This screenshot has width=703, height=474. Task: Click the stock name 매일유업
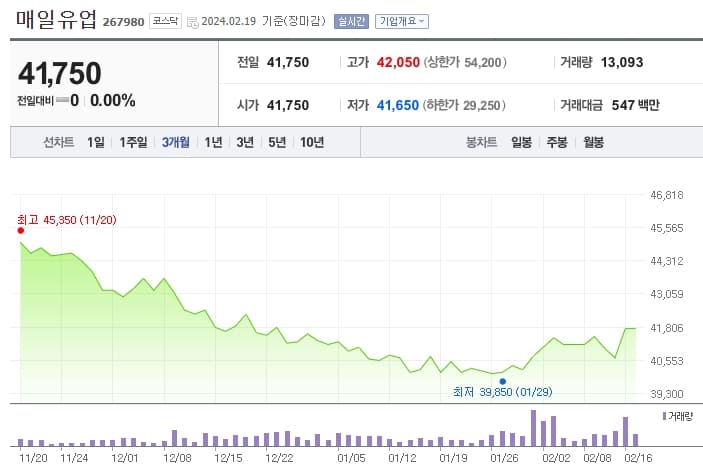point(56,19)
